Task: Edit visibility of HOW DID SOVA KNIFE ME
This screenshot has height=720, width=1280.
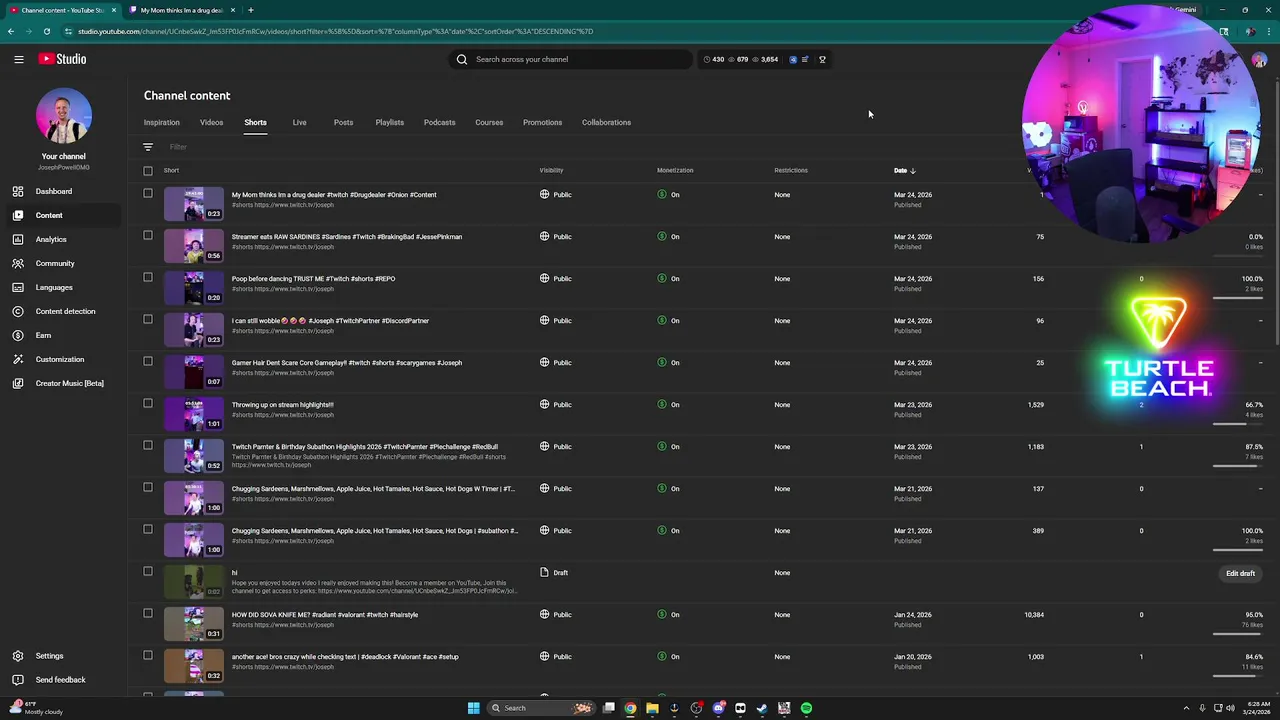Action: point(556,615)
